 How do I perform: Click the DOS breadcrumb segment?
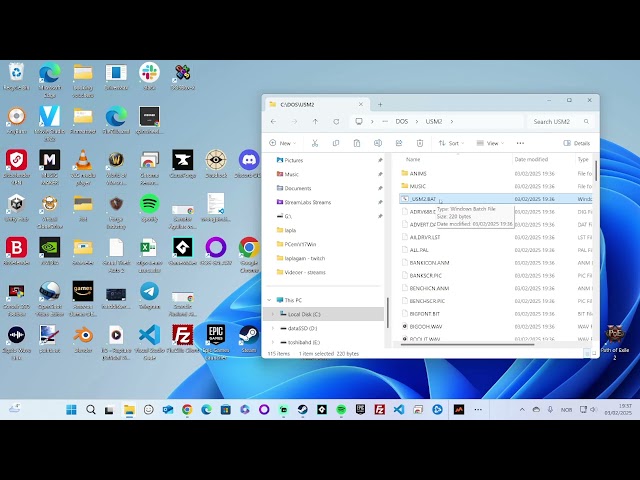click(x=402, y=122)
